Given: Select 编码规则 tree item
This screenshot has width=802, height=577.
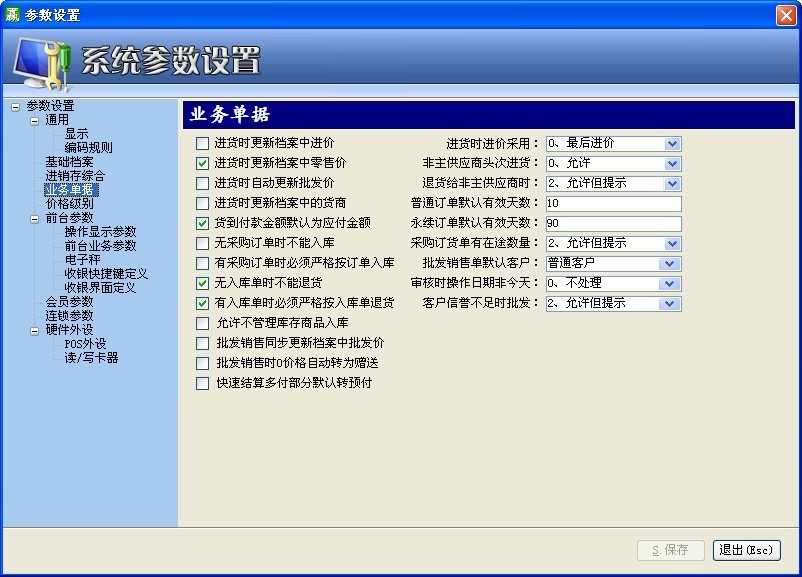Looking at the screenshot, I should (x=88, y=148).
